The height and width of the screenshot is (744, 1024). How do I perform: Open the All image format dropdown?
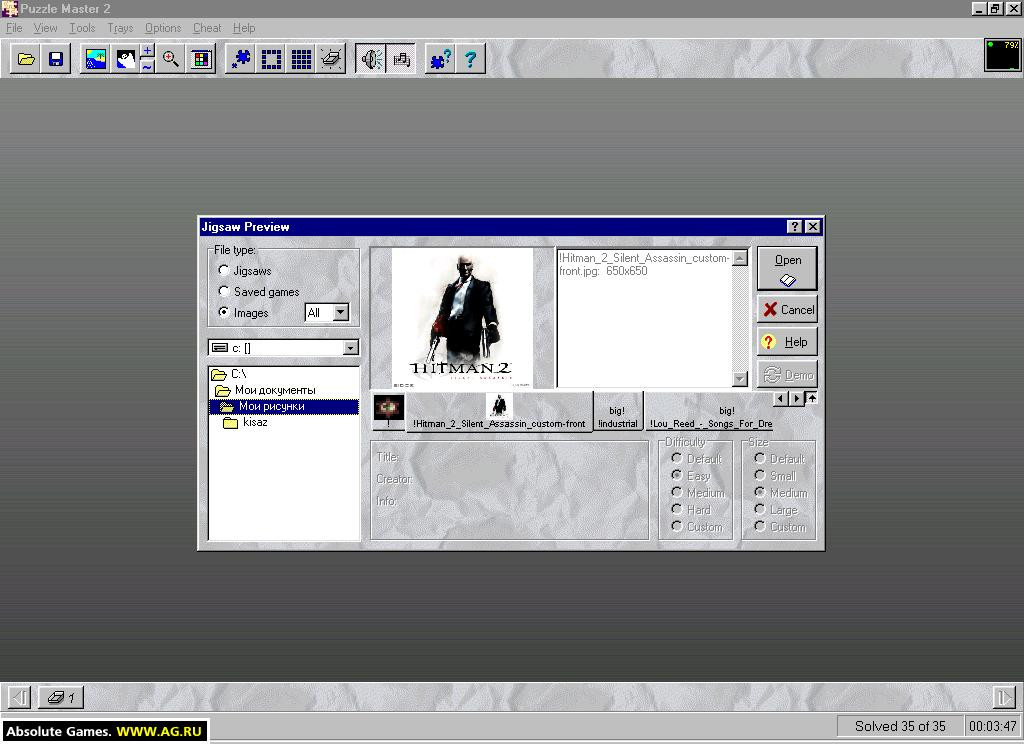coord(340,313)
